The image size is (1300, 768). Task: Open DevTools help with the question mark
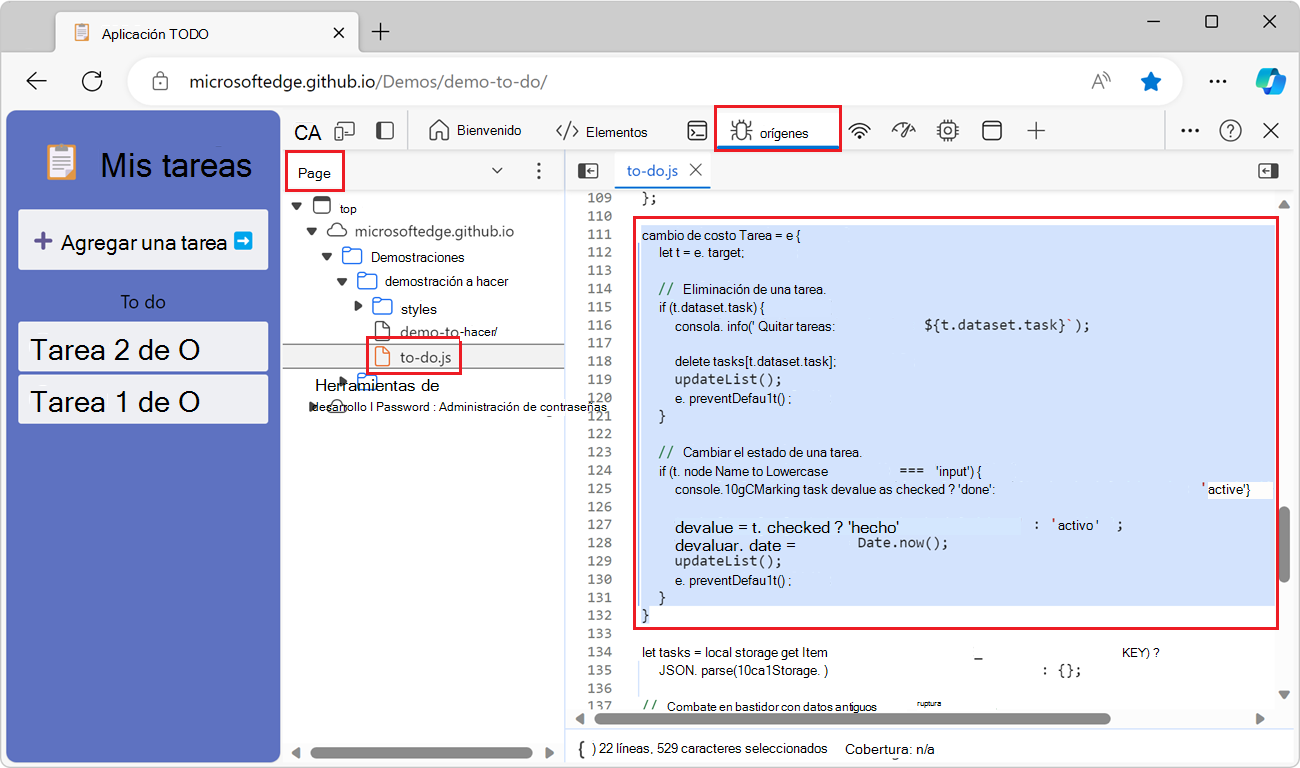(1230, 130)
